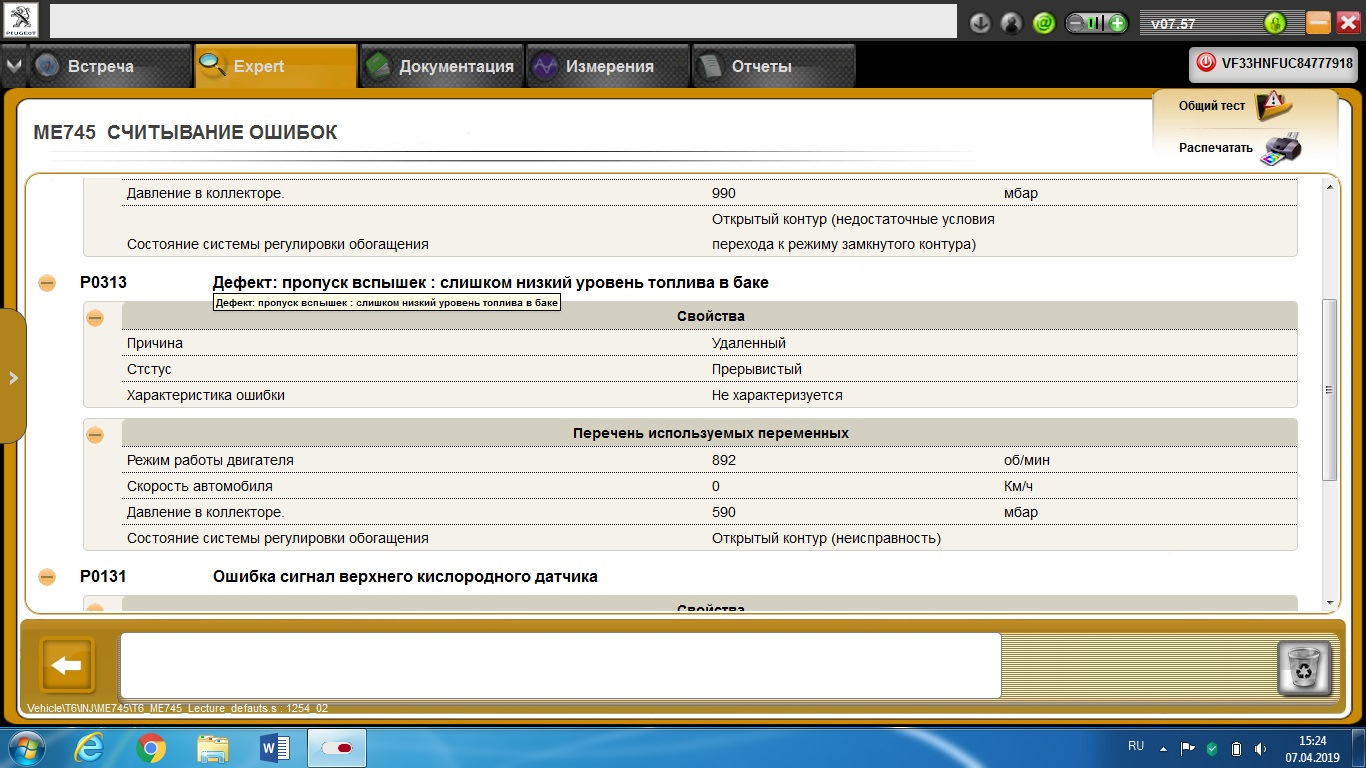Click the green padlock icon

(x=1274, y=23)
